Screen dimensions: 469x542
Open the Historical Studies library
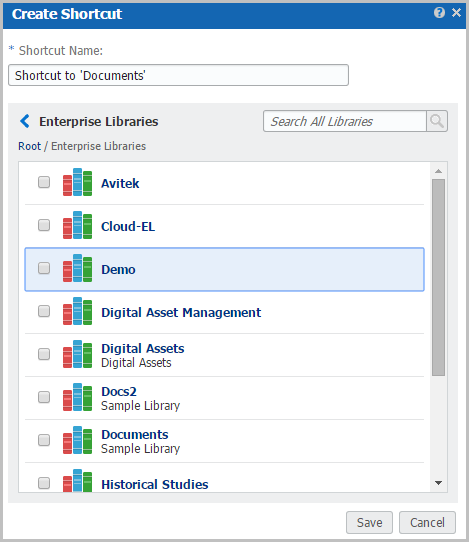click(154, 485)
